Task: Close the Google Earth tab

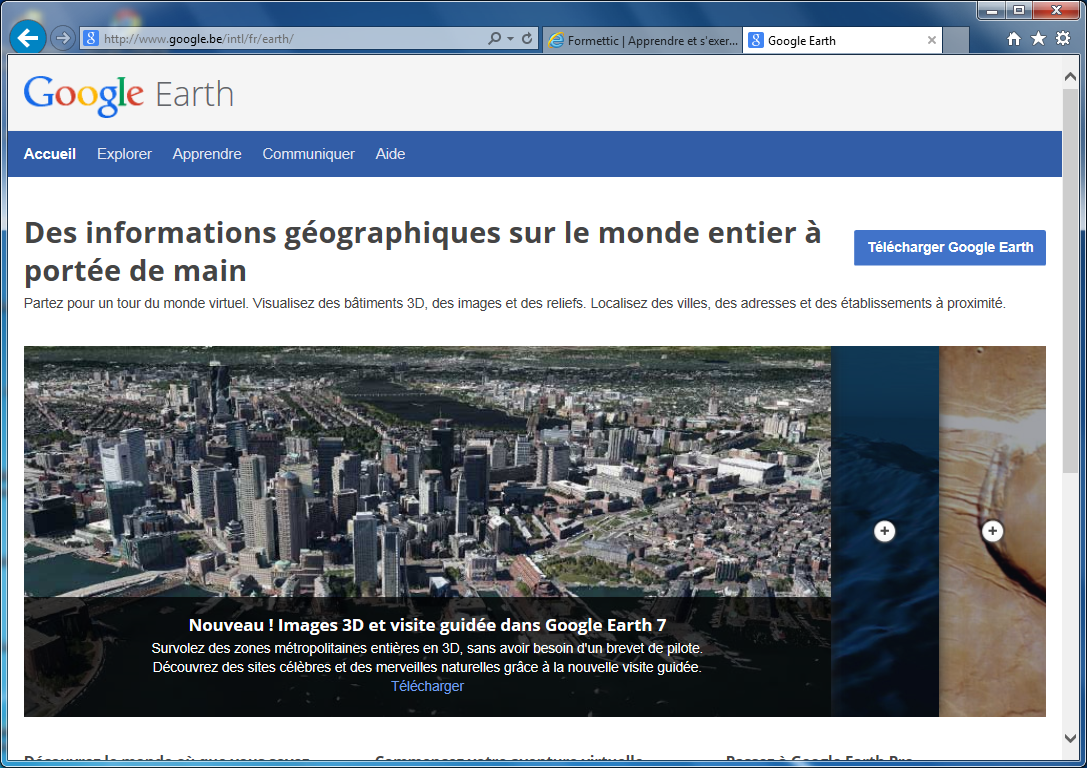Action: [932, 40]
